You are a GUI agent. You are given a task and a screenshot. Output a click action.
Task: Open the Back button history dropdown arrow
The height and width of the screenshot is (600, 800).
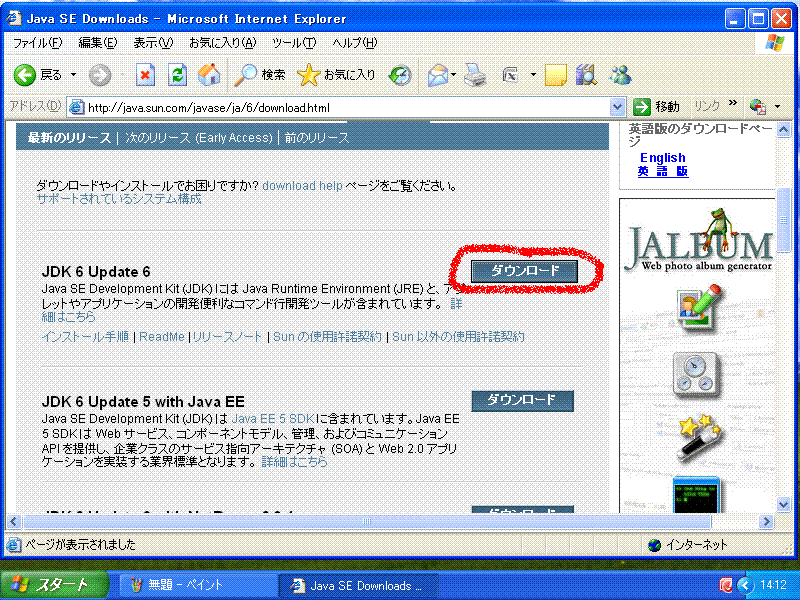click(x=73, y=75)
